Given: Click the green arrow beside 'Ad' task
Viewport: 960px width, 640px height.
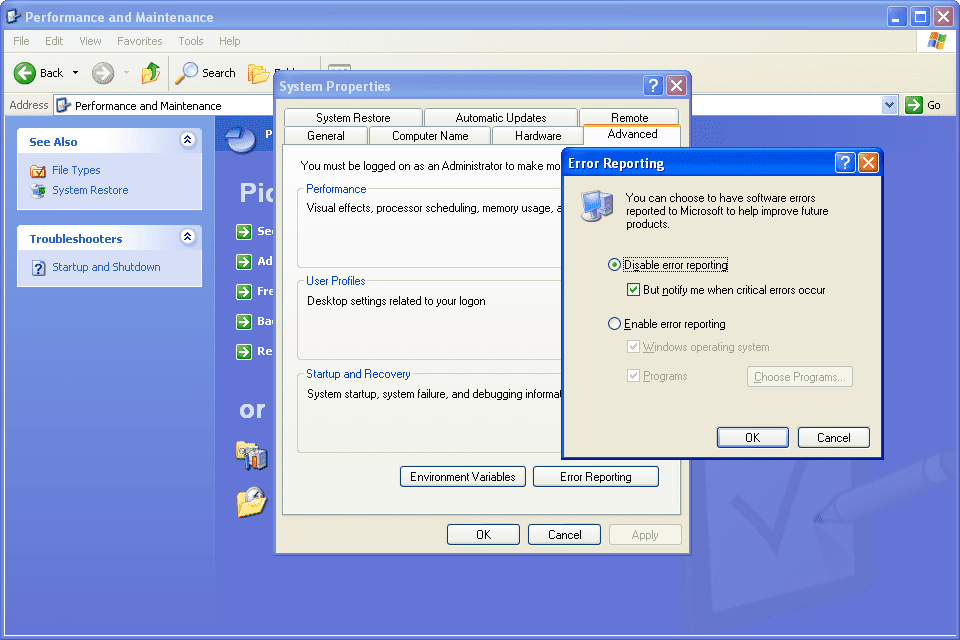Looking at the screenshot, I should point(244,262).
